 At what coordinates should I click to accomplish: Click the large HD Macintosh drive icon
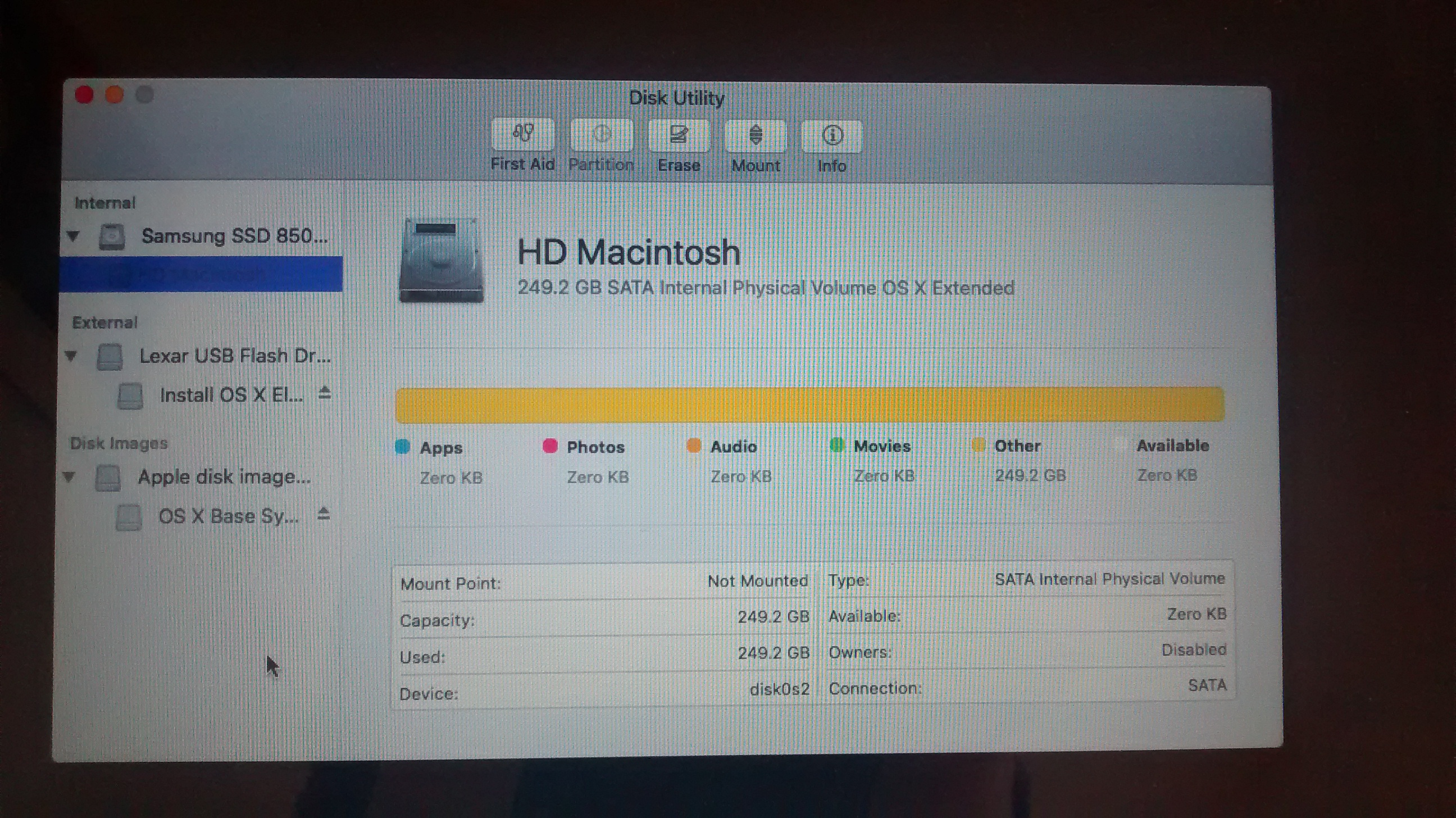tap(442, 261)
